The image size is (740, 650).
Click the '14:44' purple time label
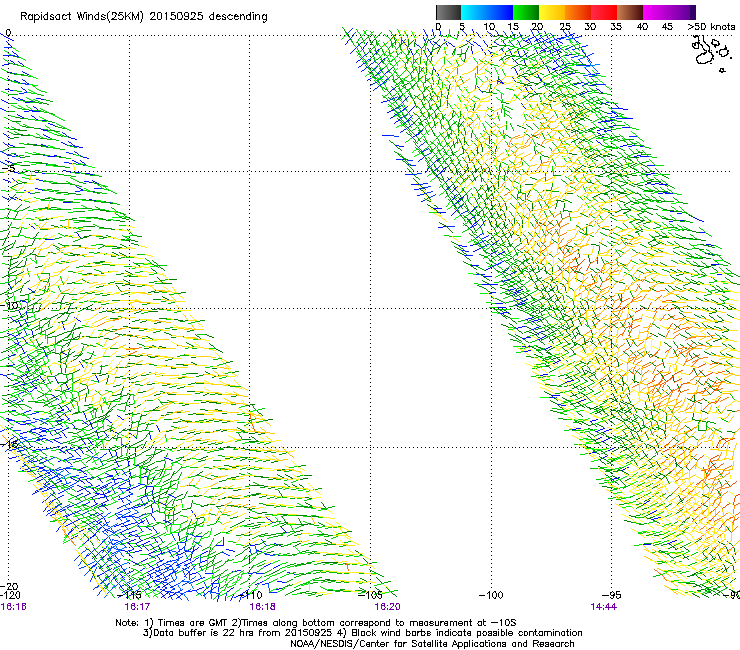[604, 607]
